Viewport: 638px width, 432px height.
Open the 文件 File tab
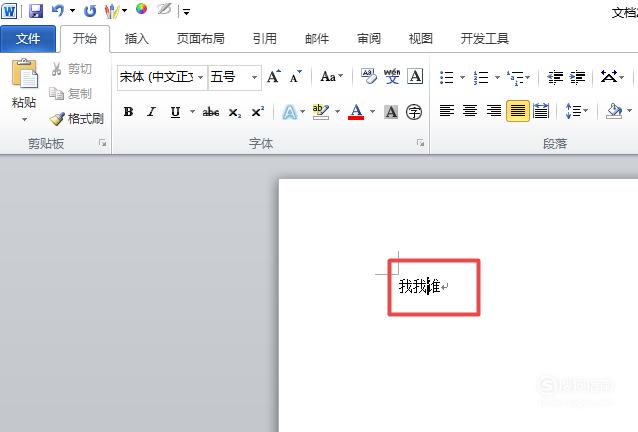coord(28,39)
